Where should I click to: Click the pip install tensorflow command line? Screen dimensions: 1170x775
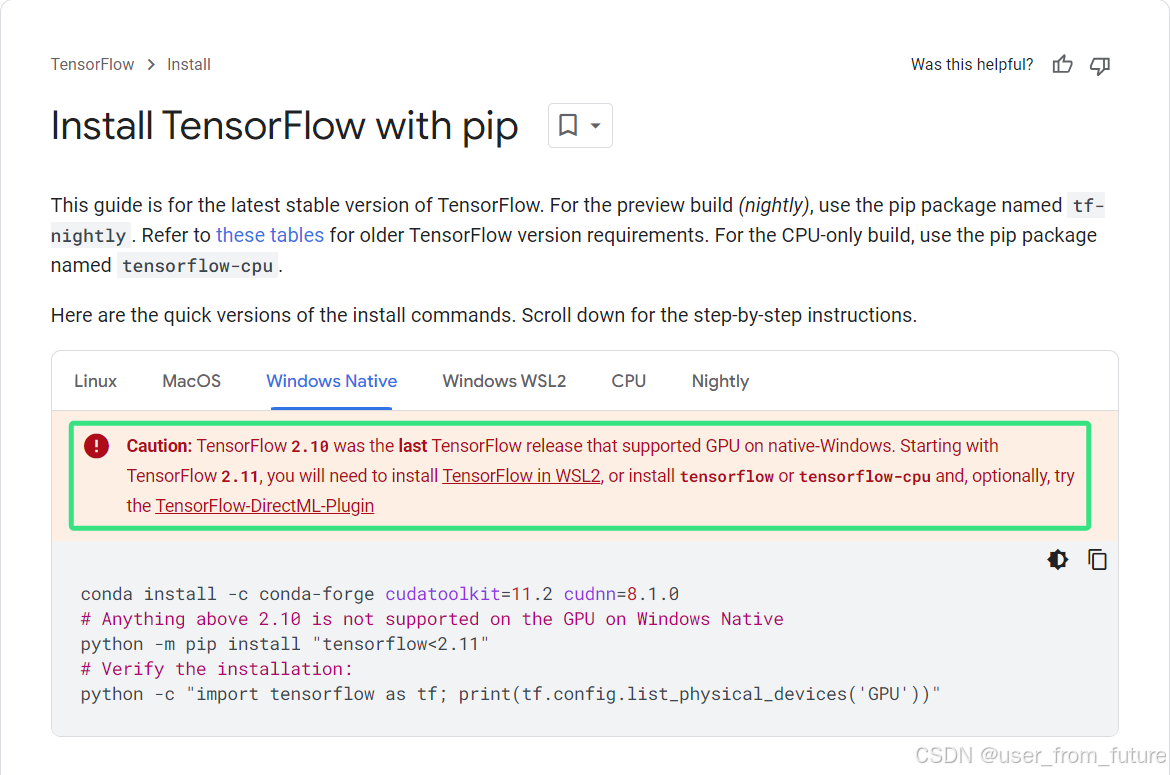coord(284,644)
